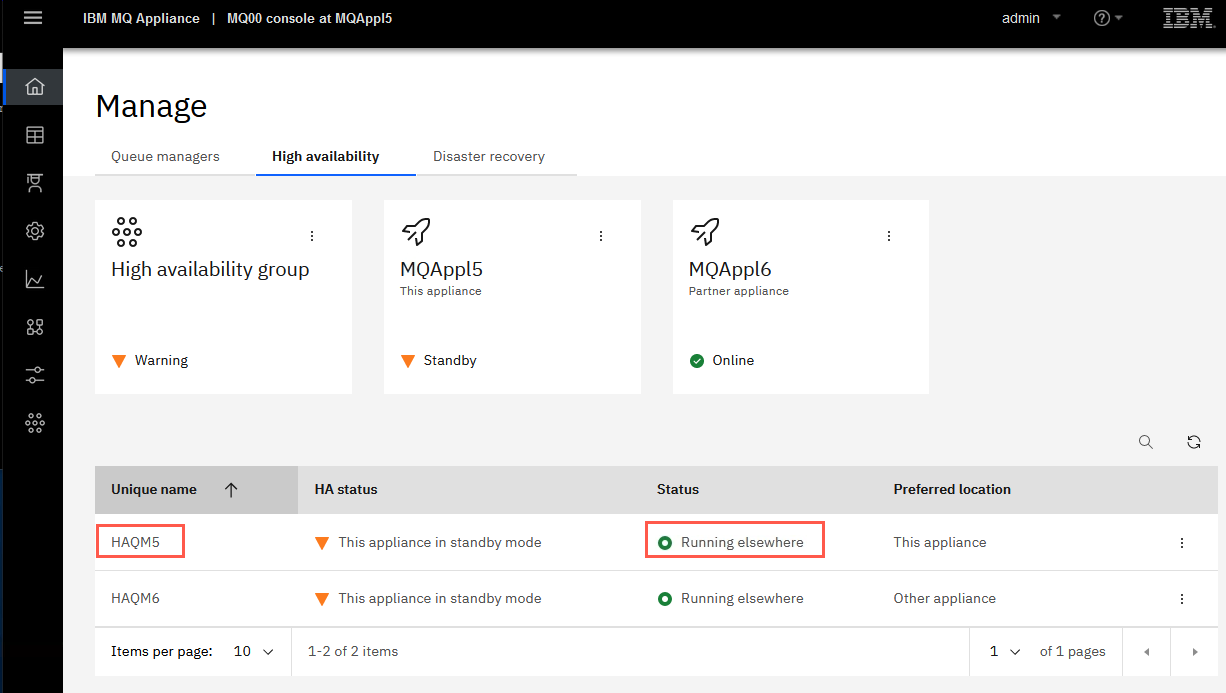
Task: Switch to Queue managers tab
Action: [x=165, y=156]
